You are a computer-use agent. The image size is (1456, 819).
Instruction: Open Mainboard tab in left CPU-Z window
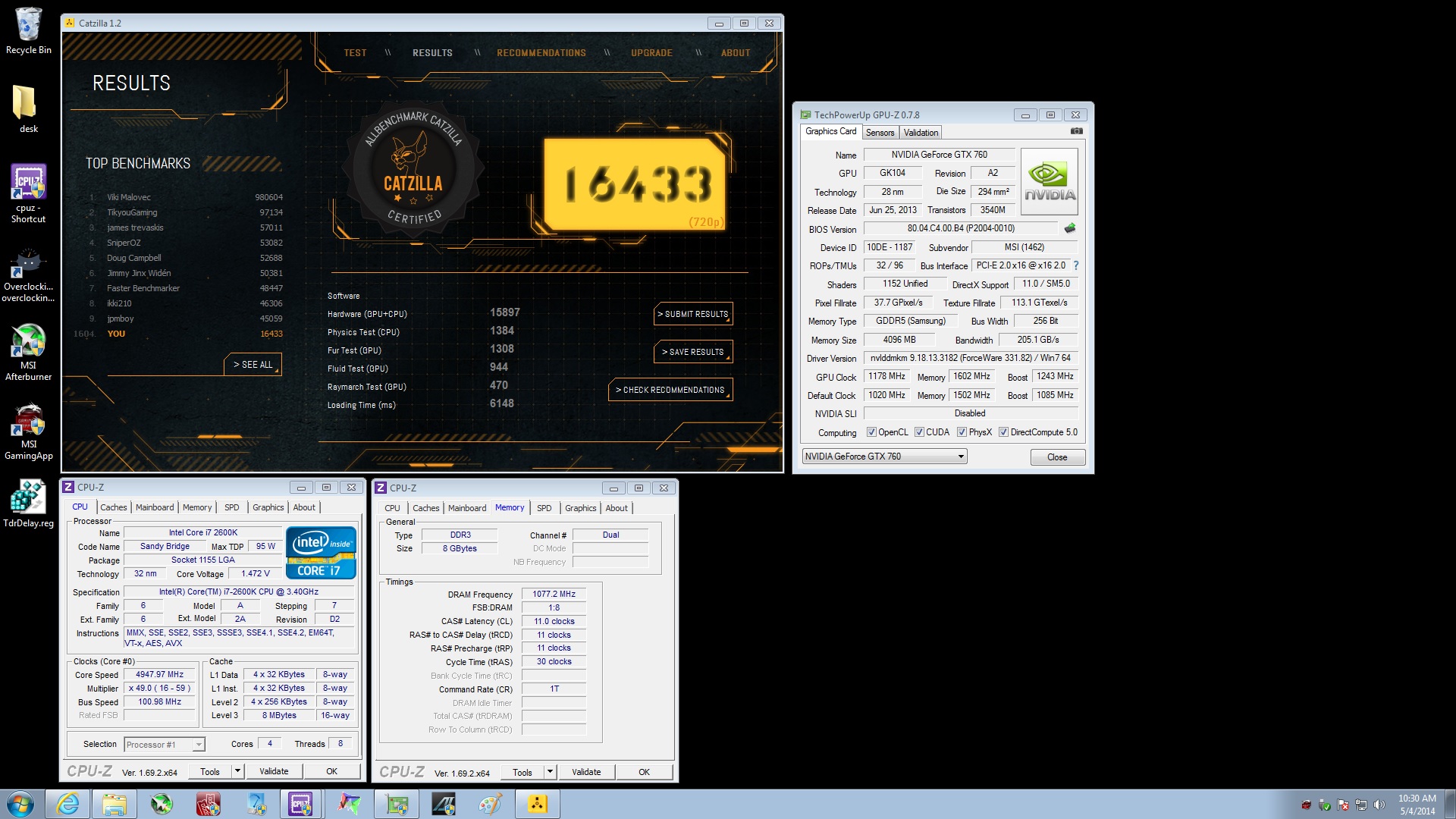(155, 507)
